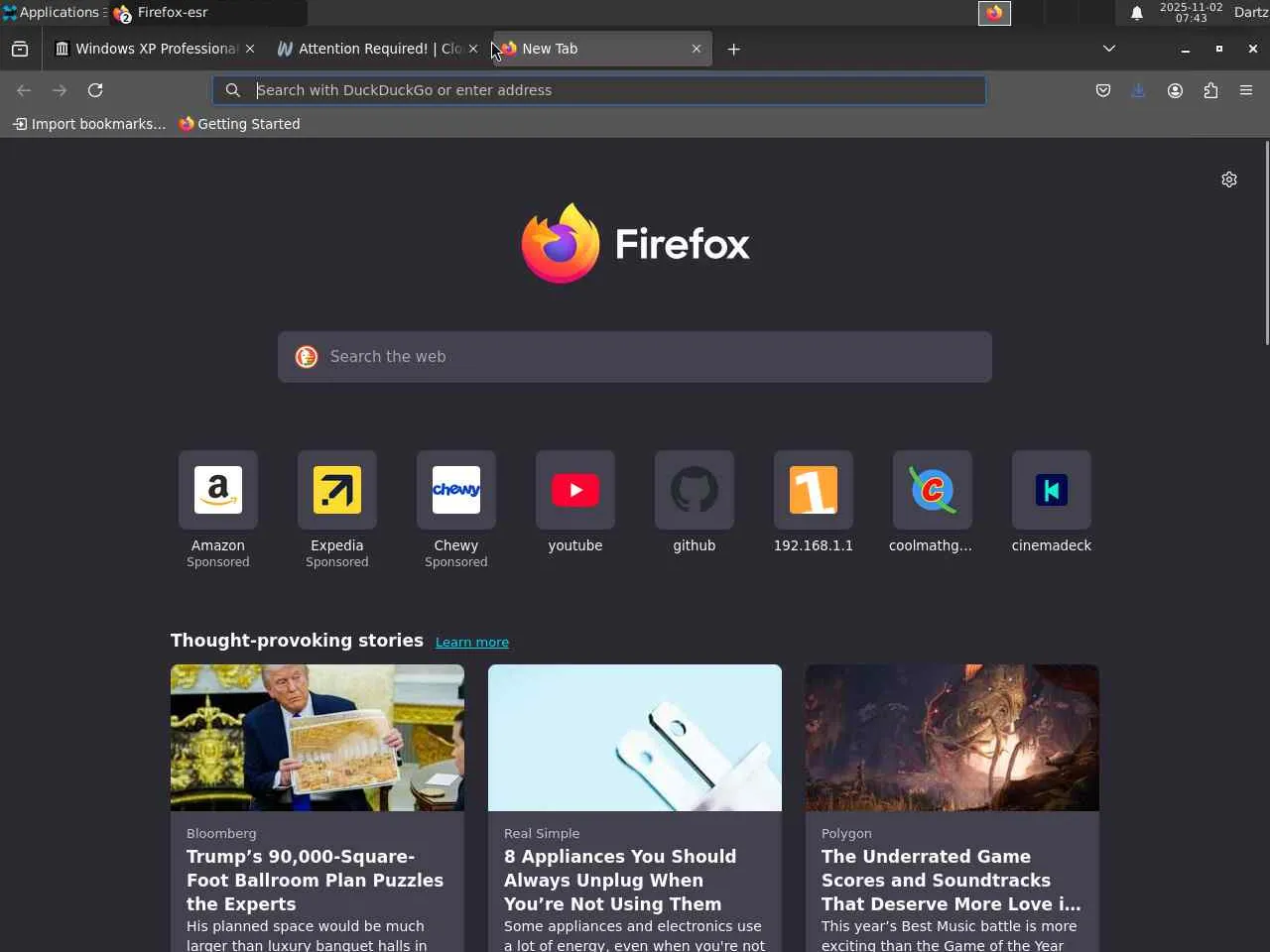Click the Dartz user label in the top panel

(1251, 13)
